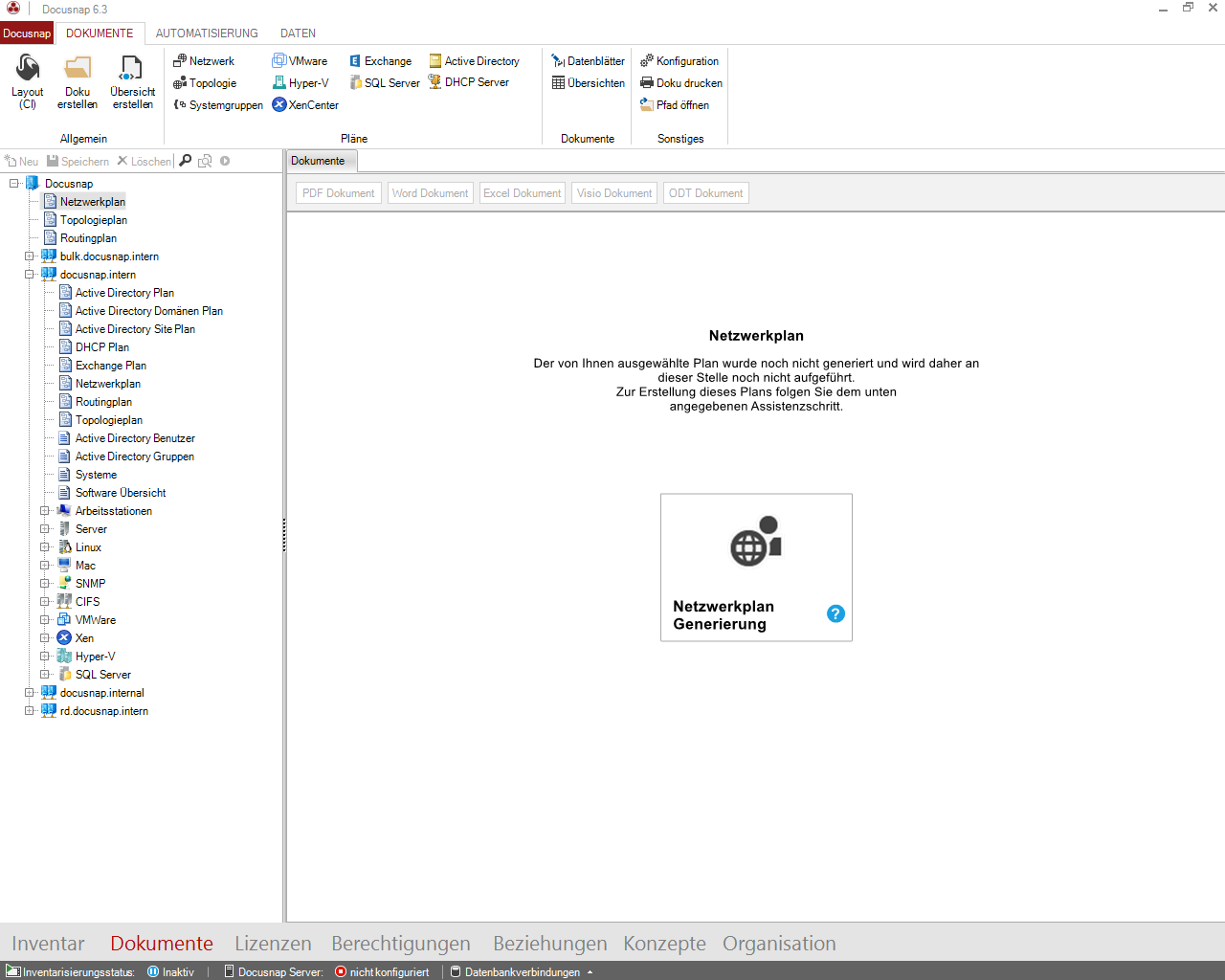The width and height of the screenshot is (1225, 980).
Task: Collapse the Docusnap root node
Action: (x=14, y=183)
